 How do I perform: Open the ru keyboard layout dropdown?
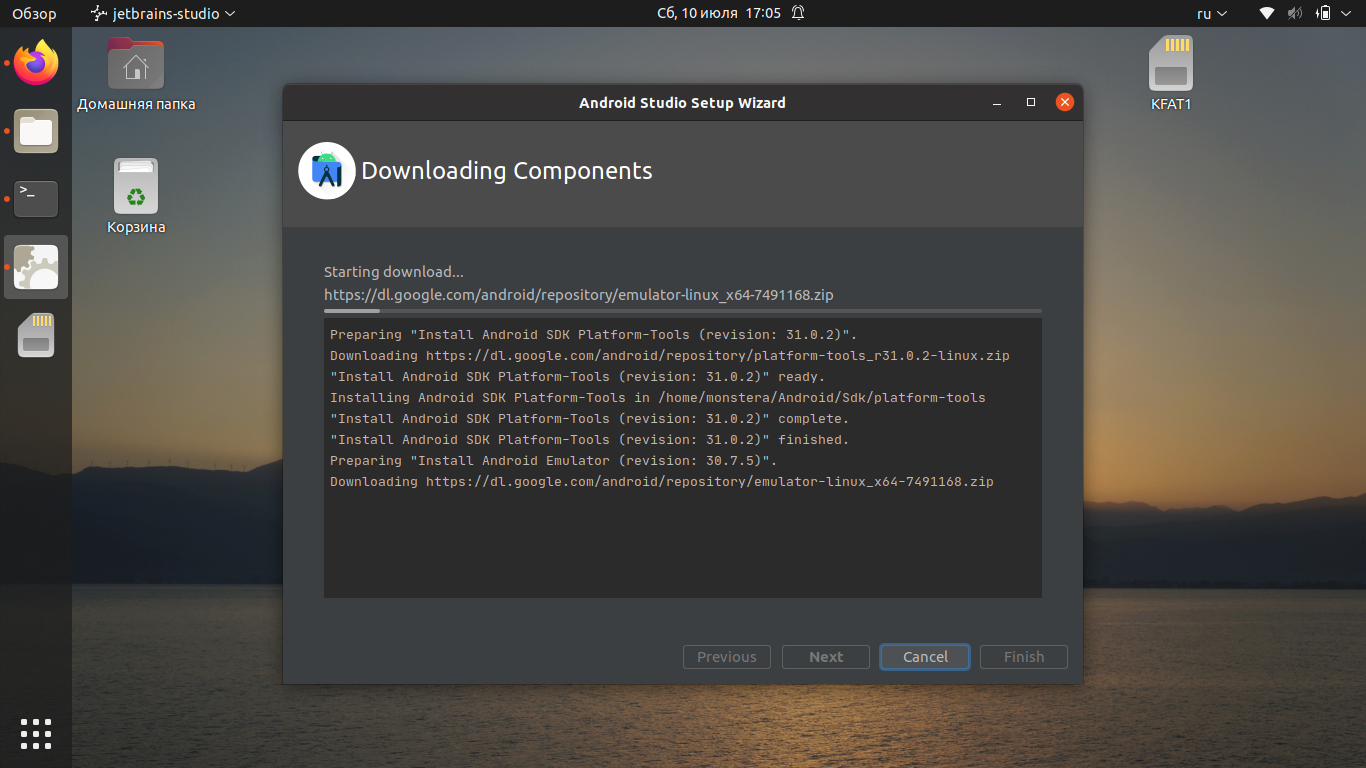coord(1212,14)
